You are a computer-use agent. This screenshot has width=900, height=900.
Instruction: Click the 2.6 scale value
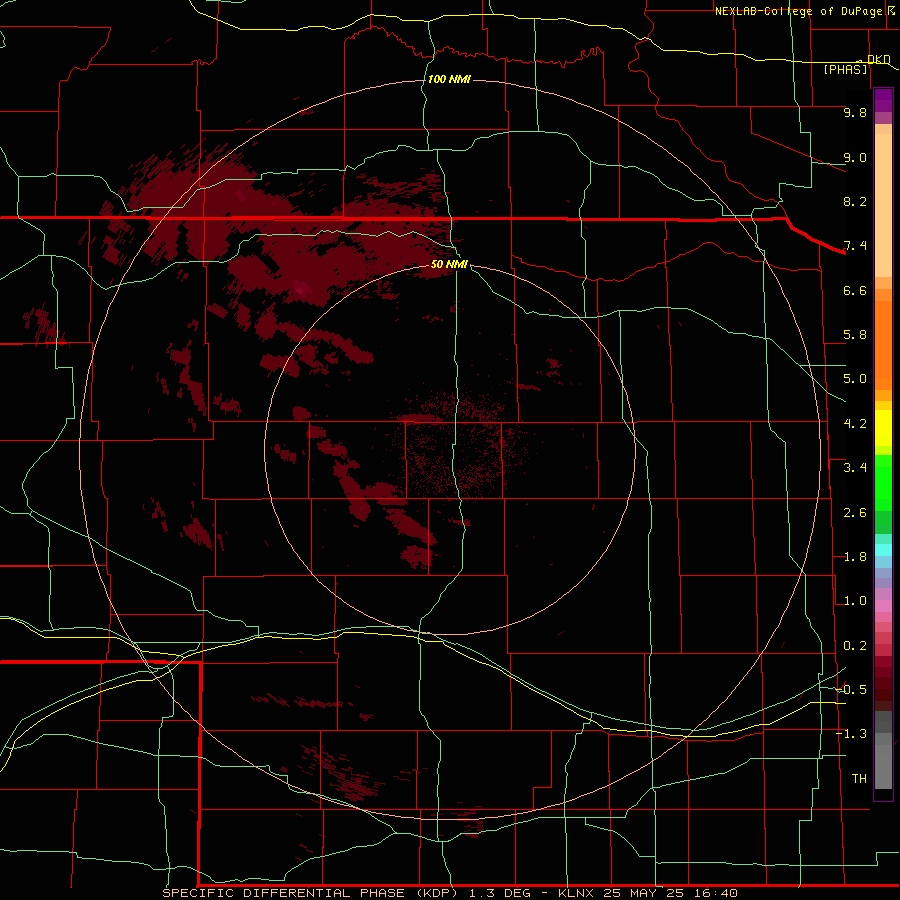[x=855, y=513]
